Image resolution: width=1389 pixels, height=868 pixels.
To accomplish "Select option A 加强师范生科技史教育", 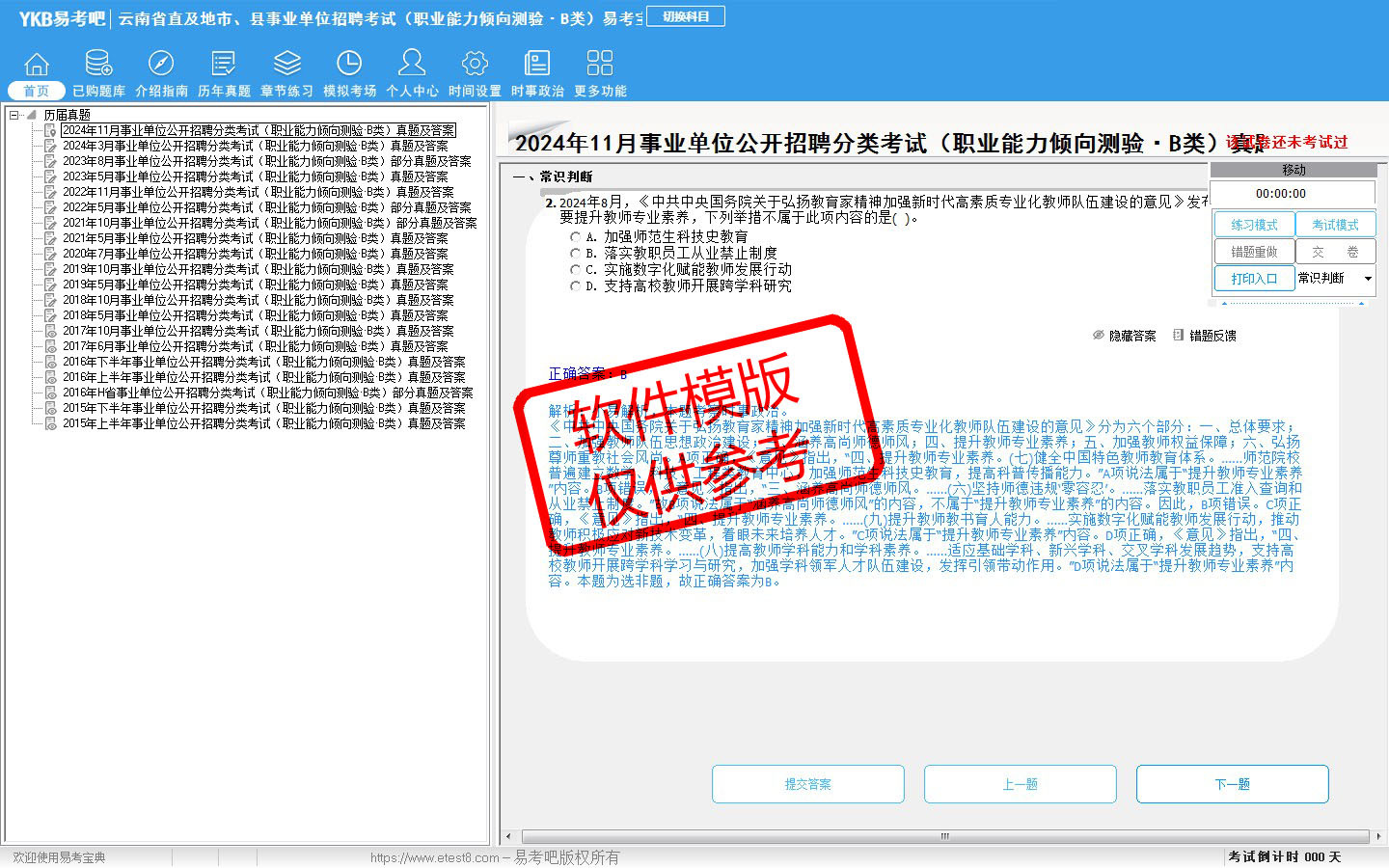I will click(x=576, y=237).
